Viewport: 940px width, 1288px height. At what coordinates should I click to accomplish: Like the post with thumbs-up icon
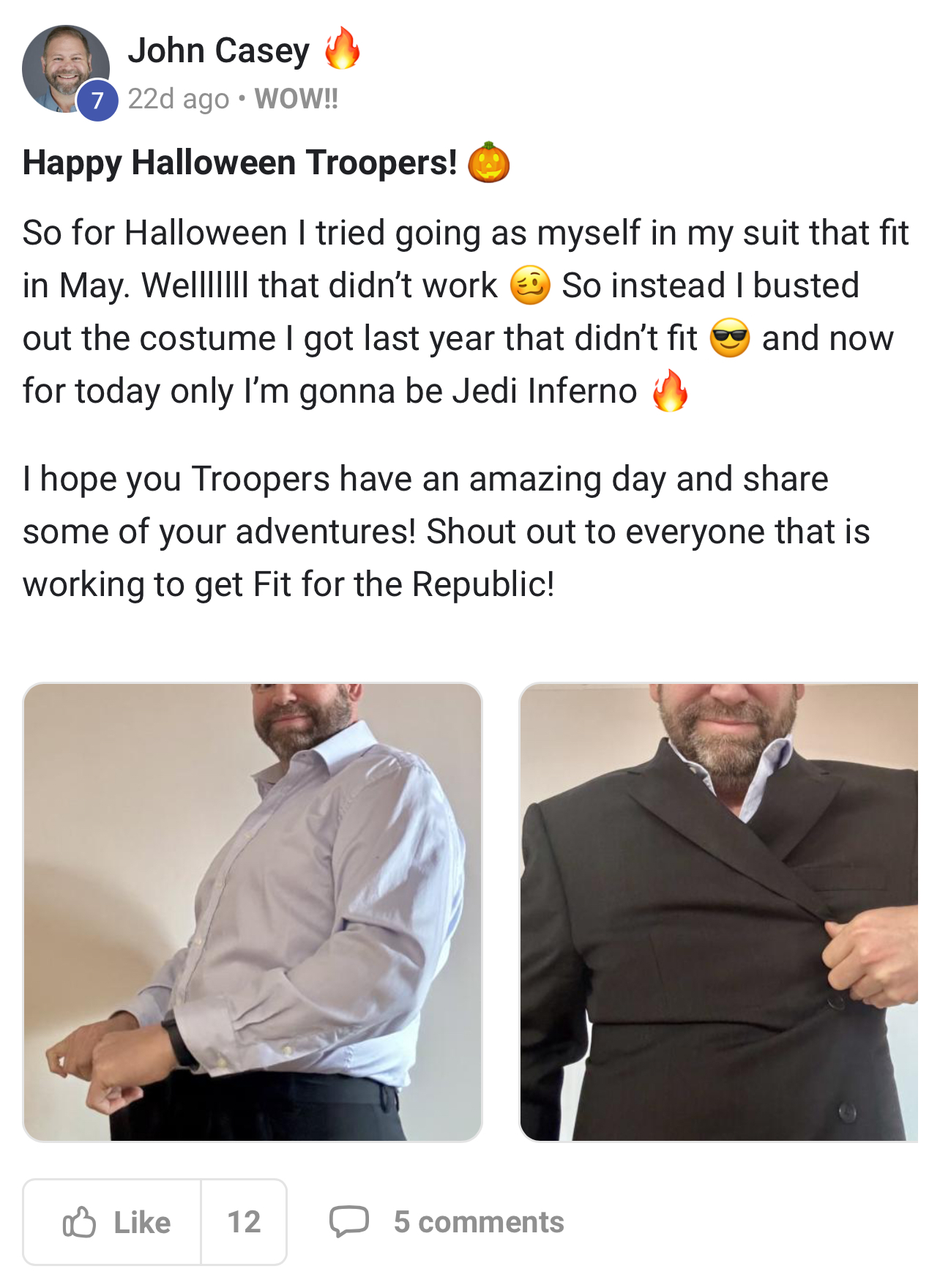point(79,1221)
